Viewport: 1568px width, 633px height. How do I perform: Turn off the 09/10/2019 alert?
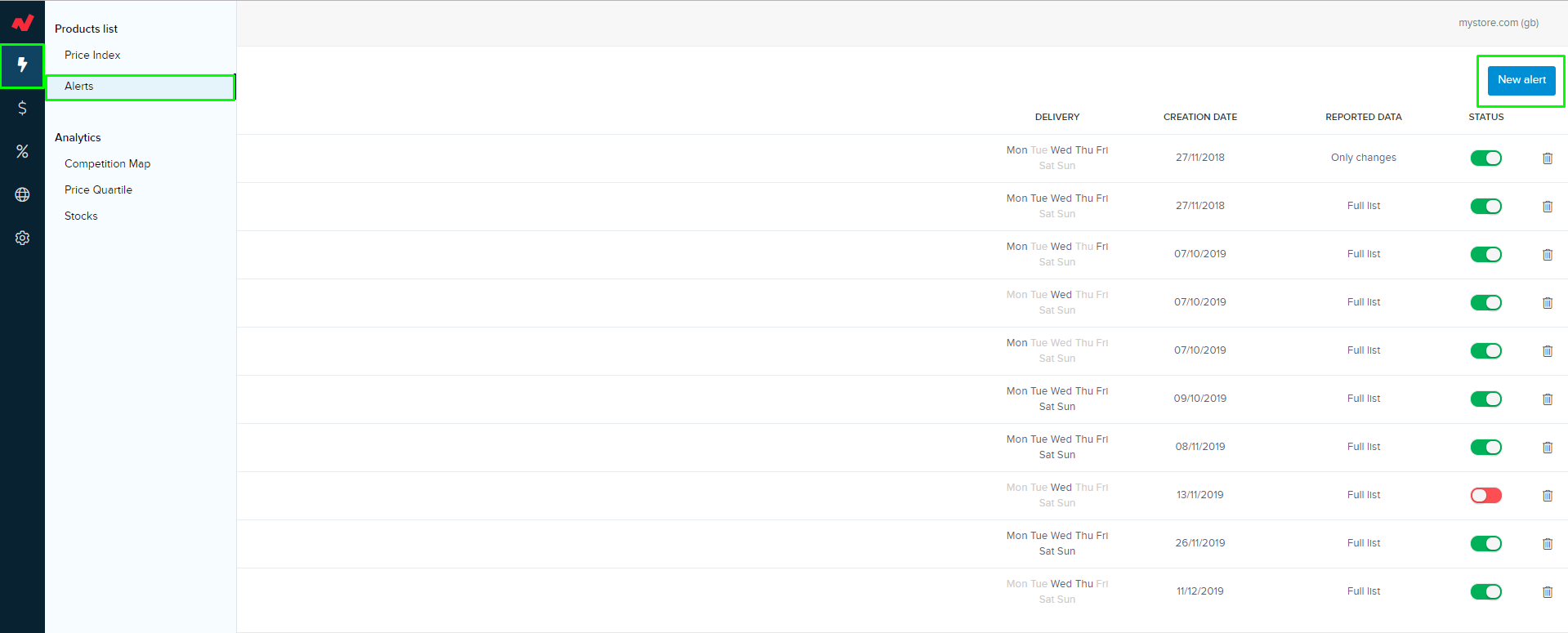tap(1486, 399)
